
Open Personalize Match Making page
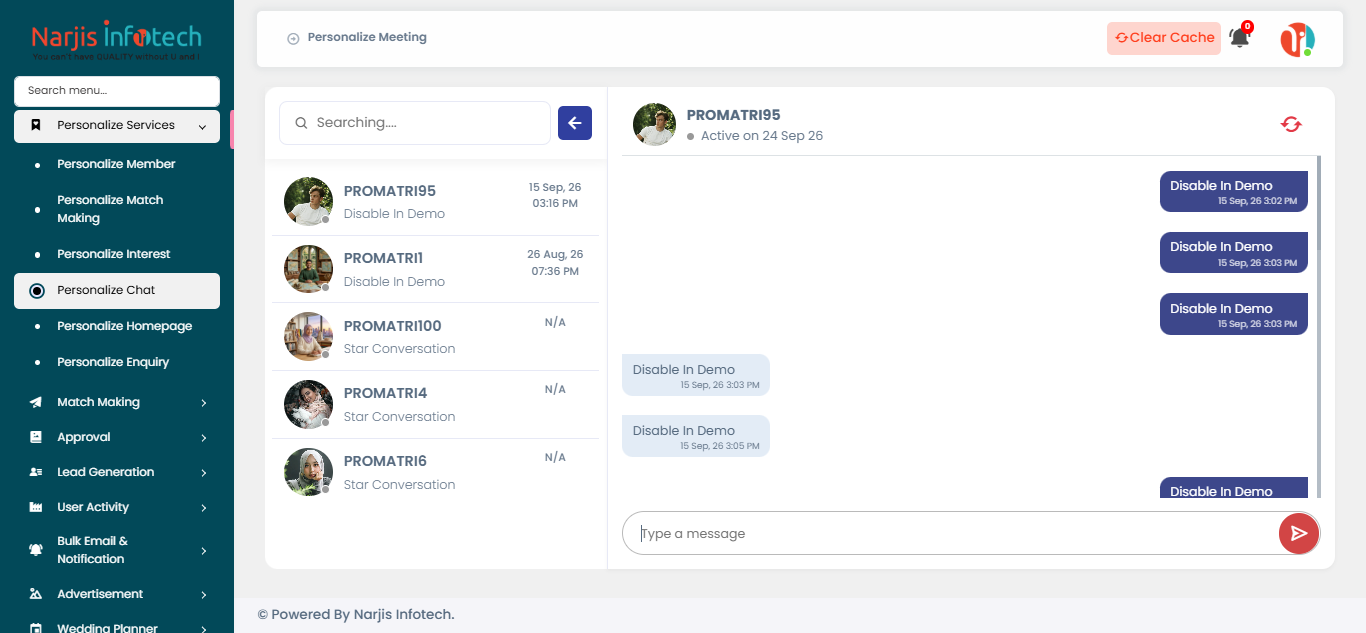click(x=110, y=209)
